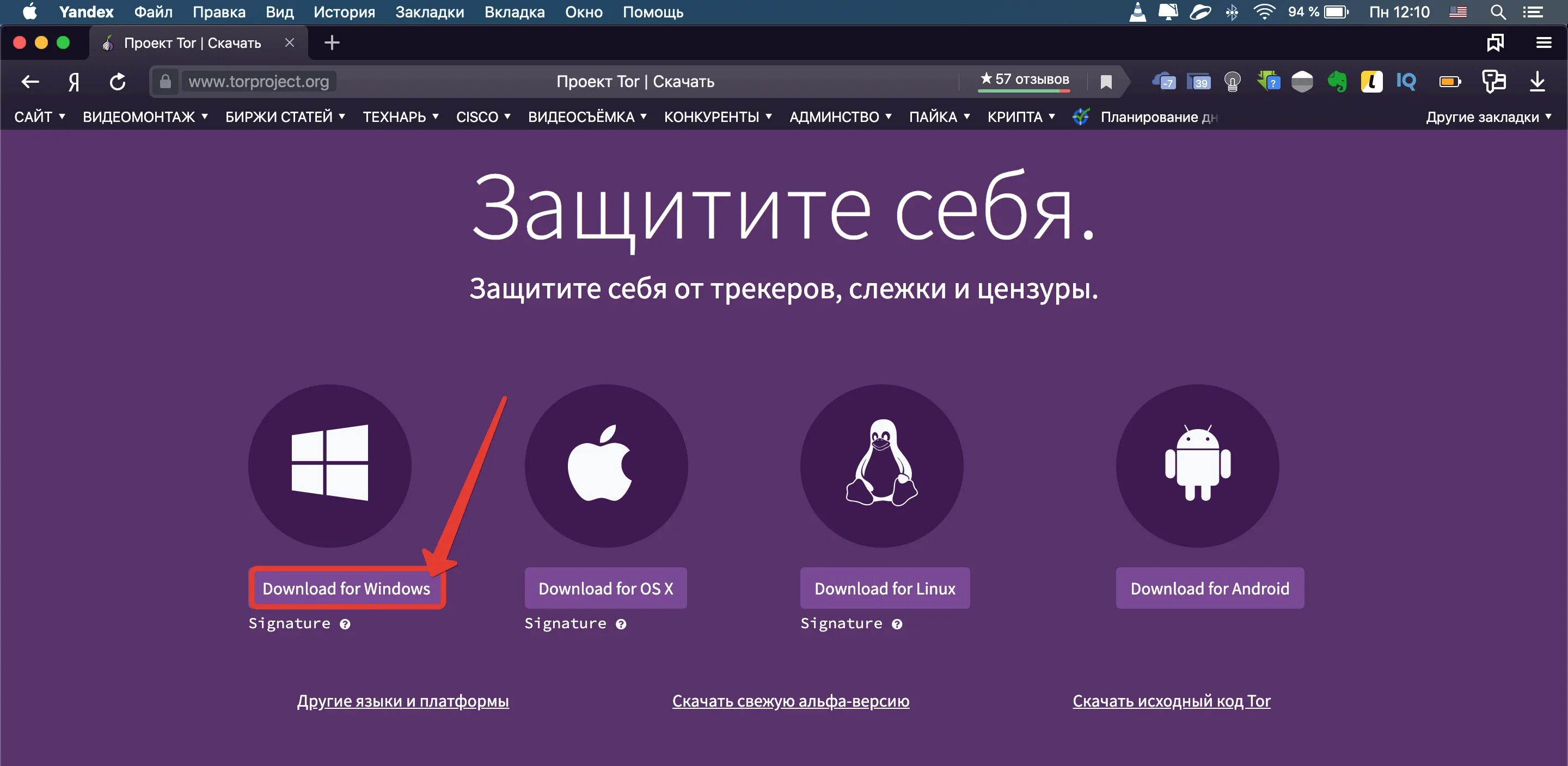Open the Вкладка menu

pyautogui.click(x=514, y=12)
